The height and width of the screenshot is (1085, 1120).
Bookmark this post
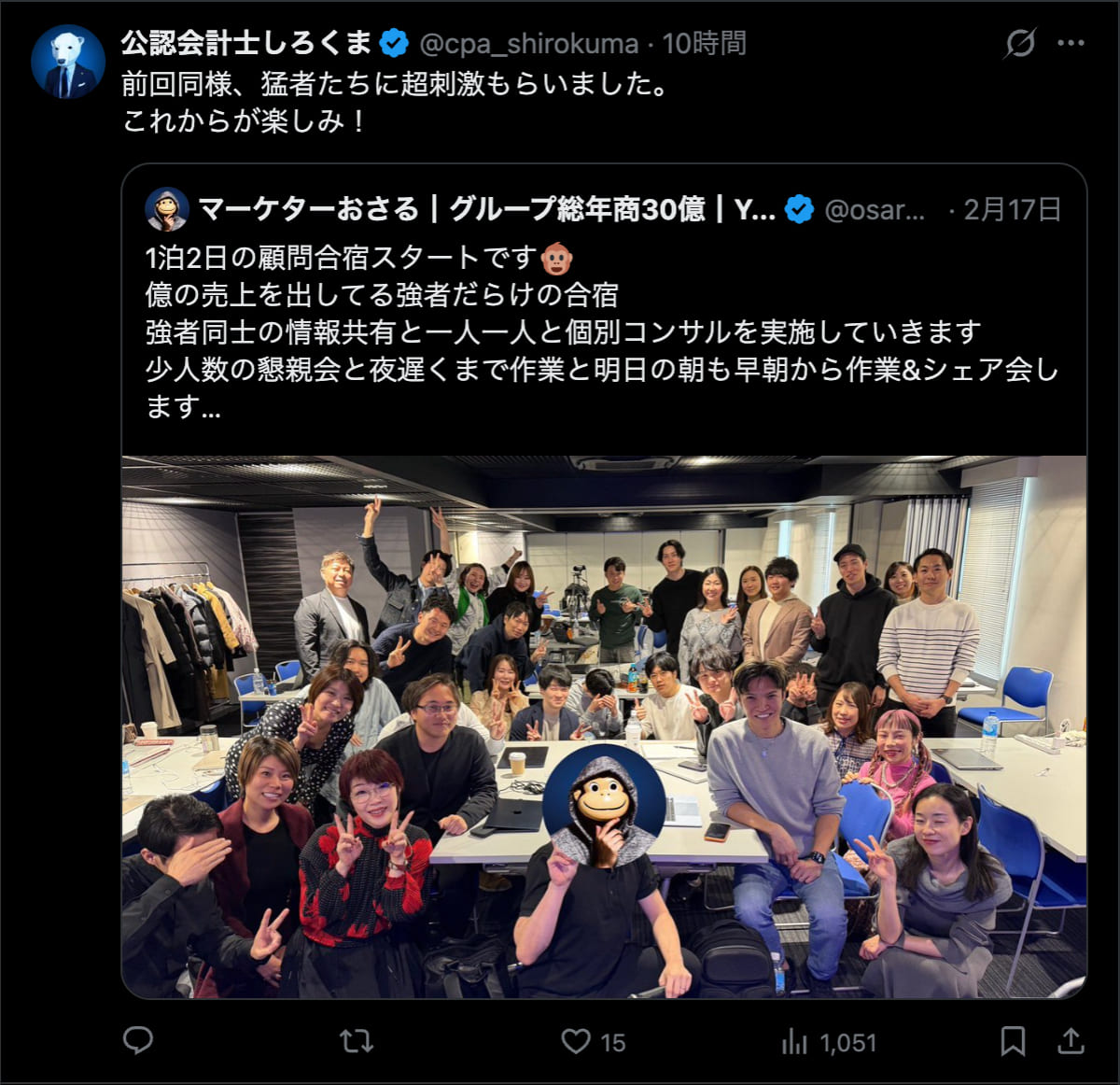point(1013,1041)
